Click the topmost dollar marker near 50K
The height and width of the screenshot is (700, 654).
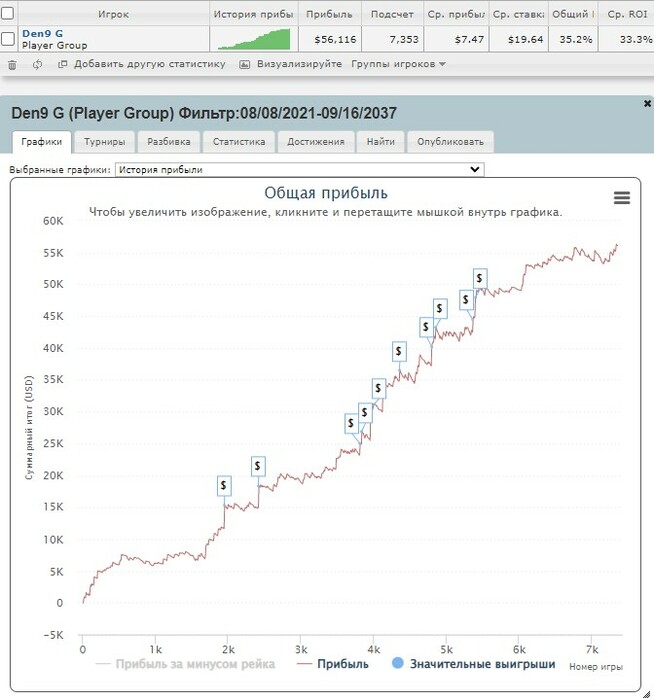(480, 278)
